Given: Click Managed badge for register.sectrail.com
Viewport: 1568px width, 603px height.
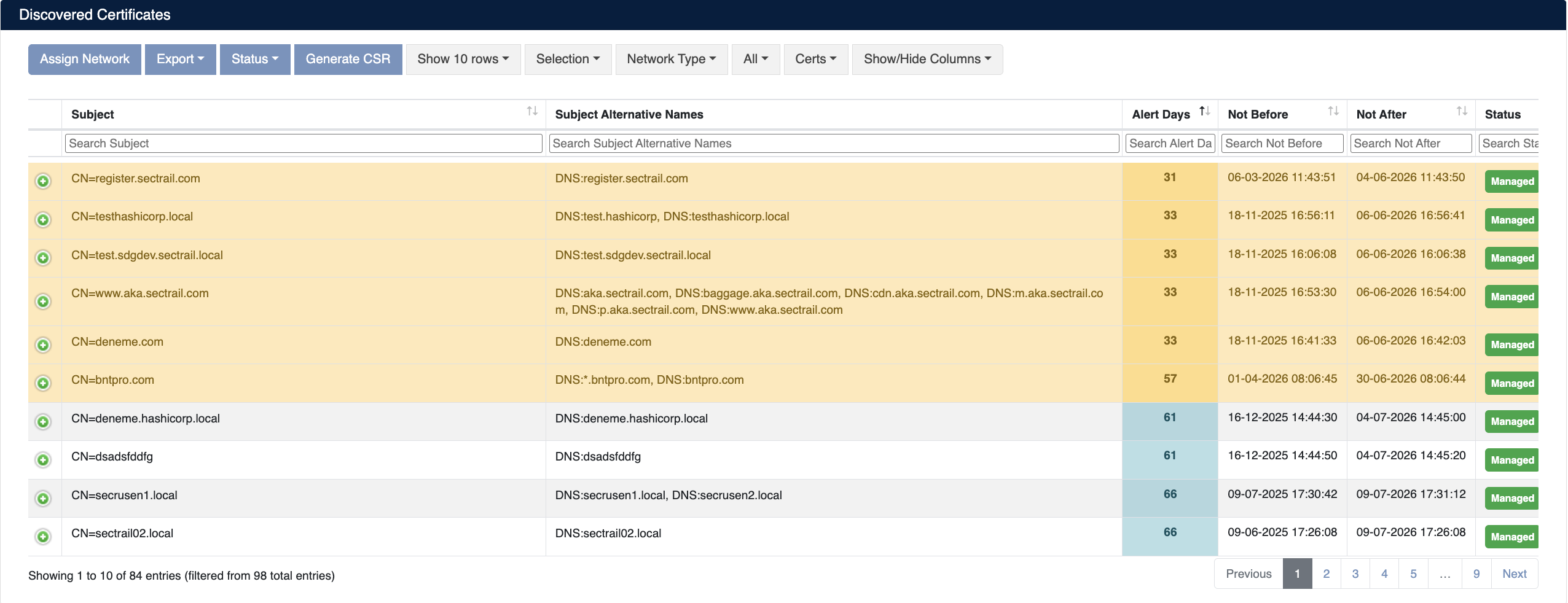Looking at the screenshot, I should click(x=1512, y=182).
